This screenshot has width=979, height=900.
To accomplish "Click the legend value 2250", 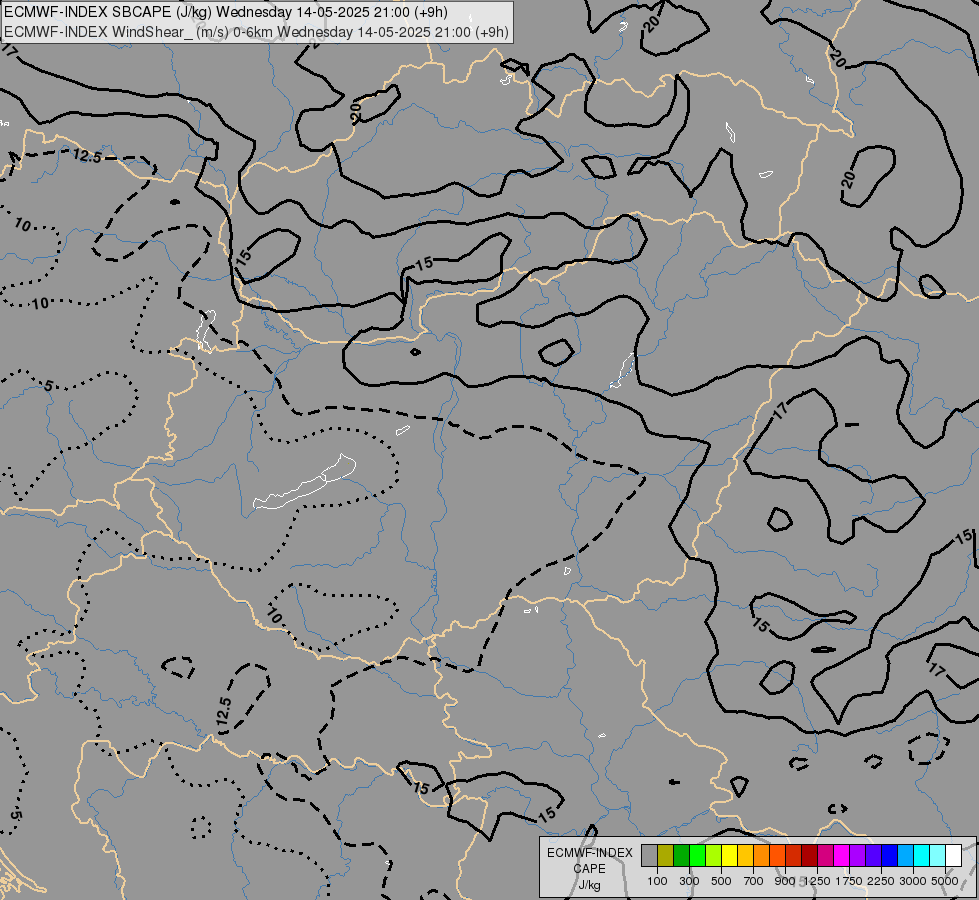I will 881,881.
